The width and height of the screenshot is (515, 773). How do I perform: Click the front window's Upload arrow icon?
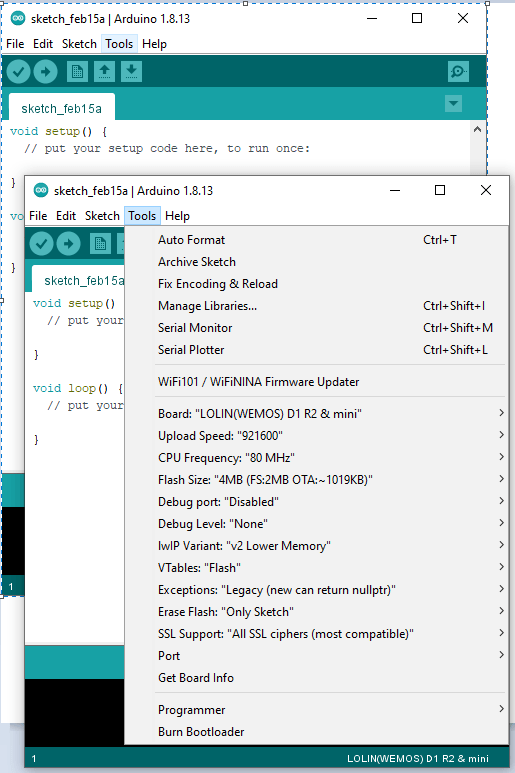click(x=69, y=244)
